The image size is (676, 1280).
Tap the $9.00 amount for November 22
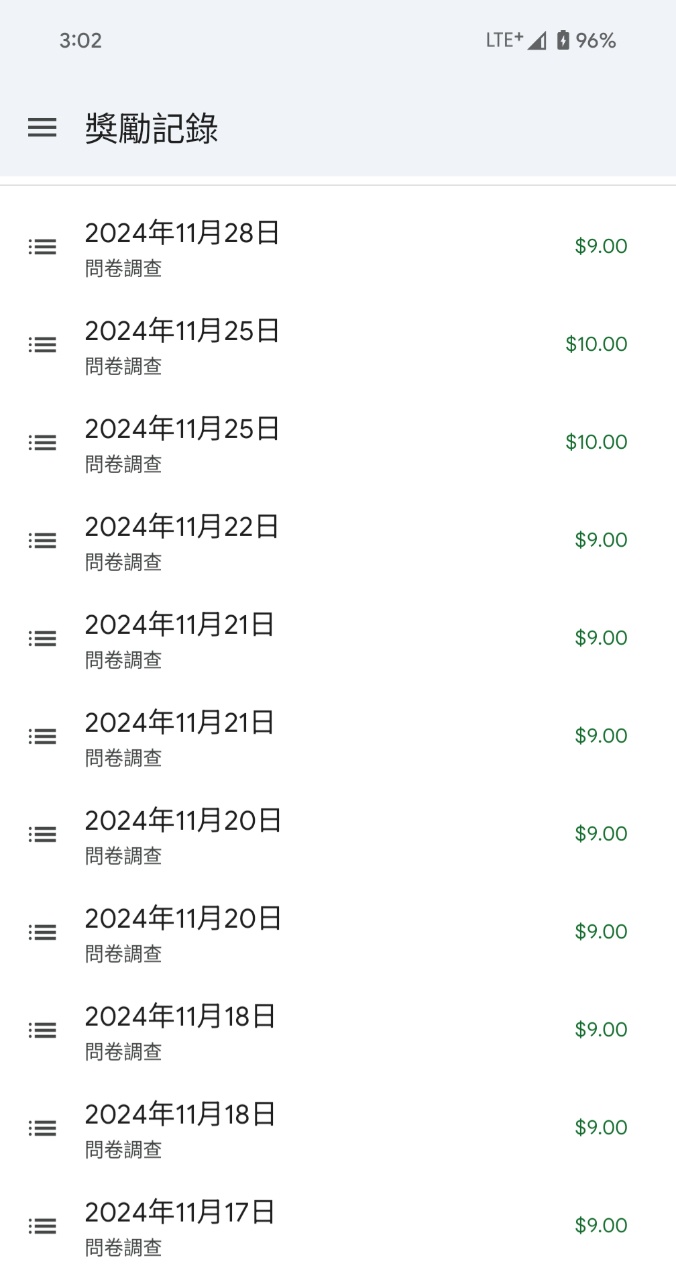tap(601, 541)
